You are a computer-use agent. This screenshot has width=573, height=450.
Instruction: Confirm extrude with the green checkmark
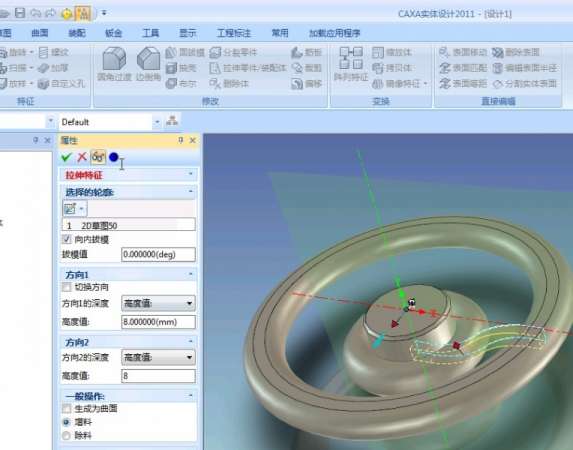[x=67, y=157]
